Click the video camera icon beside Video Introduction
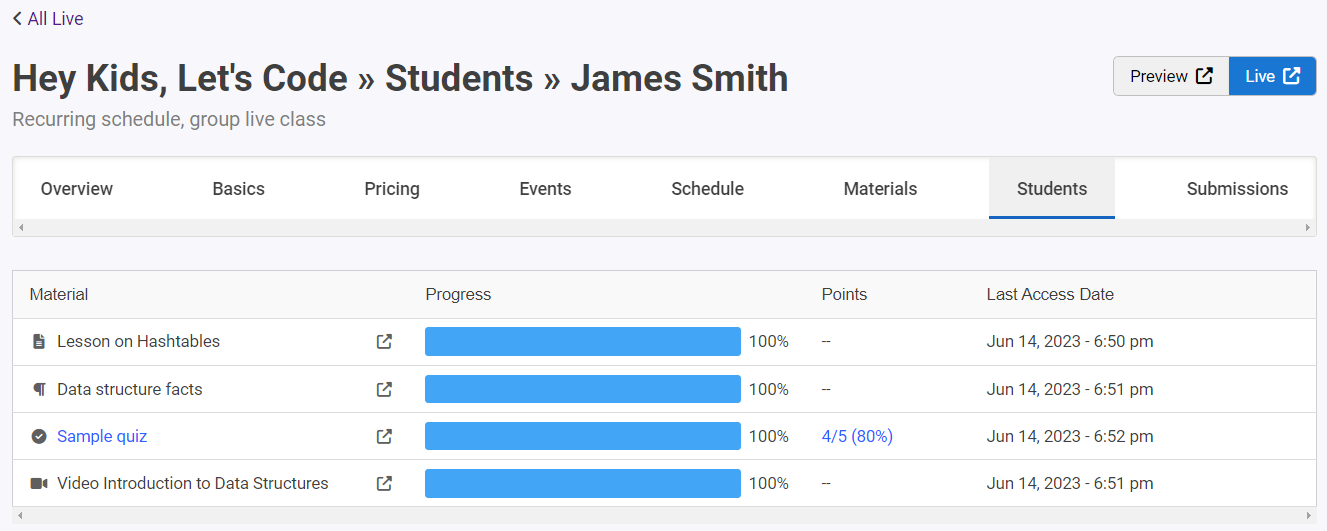 pos(39,483)
